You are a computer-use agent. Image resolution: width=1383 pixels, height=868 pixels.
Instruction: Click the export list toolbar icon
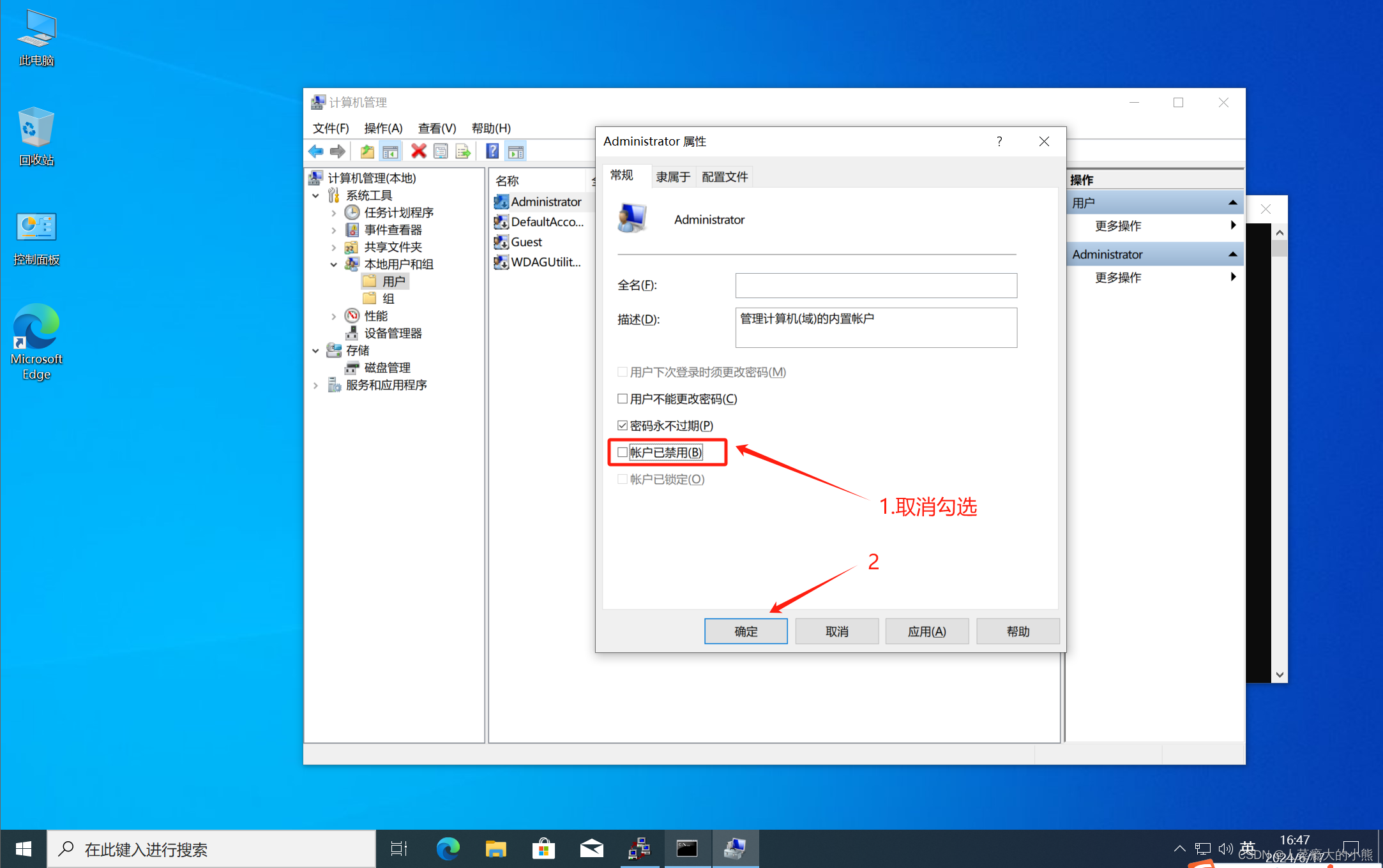point(463,151)
